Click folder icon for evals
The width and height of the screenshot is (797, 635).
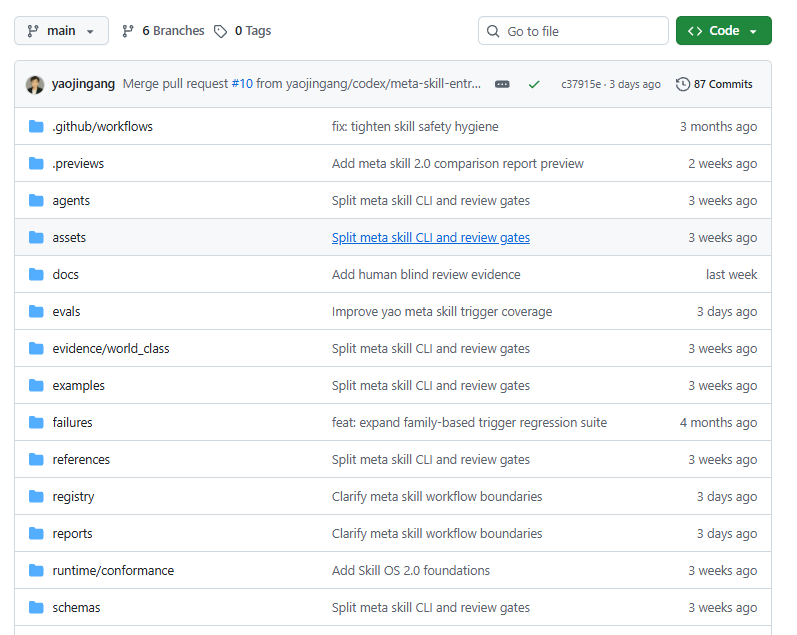click(x=36, y=311)
